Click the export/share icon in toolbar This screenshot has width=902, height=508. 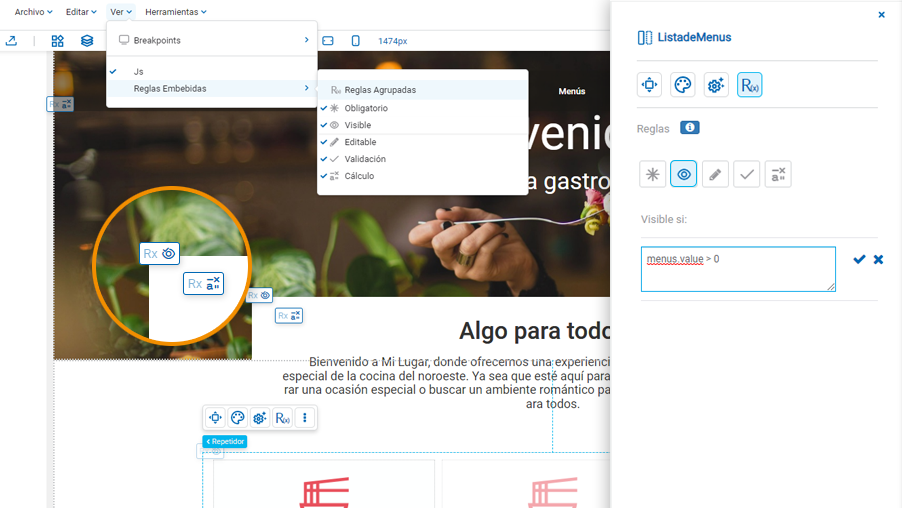11,41
